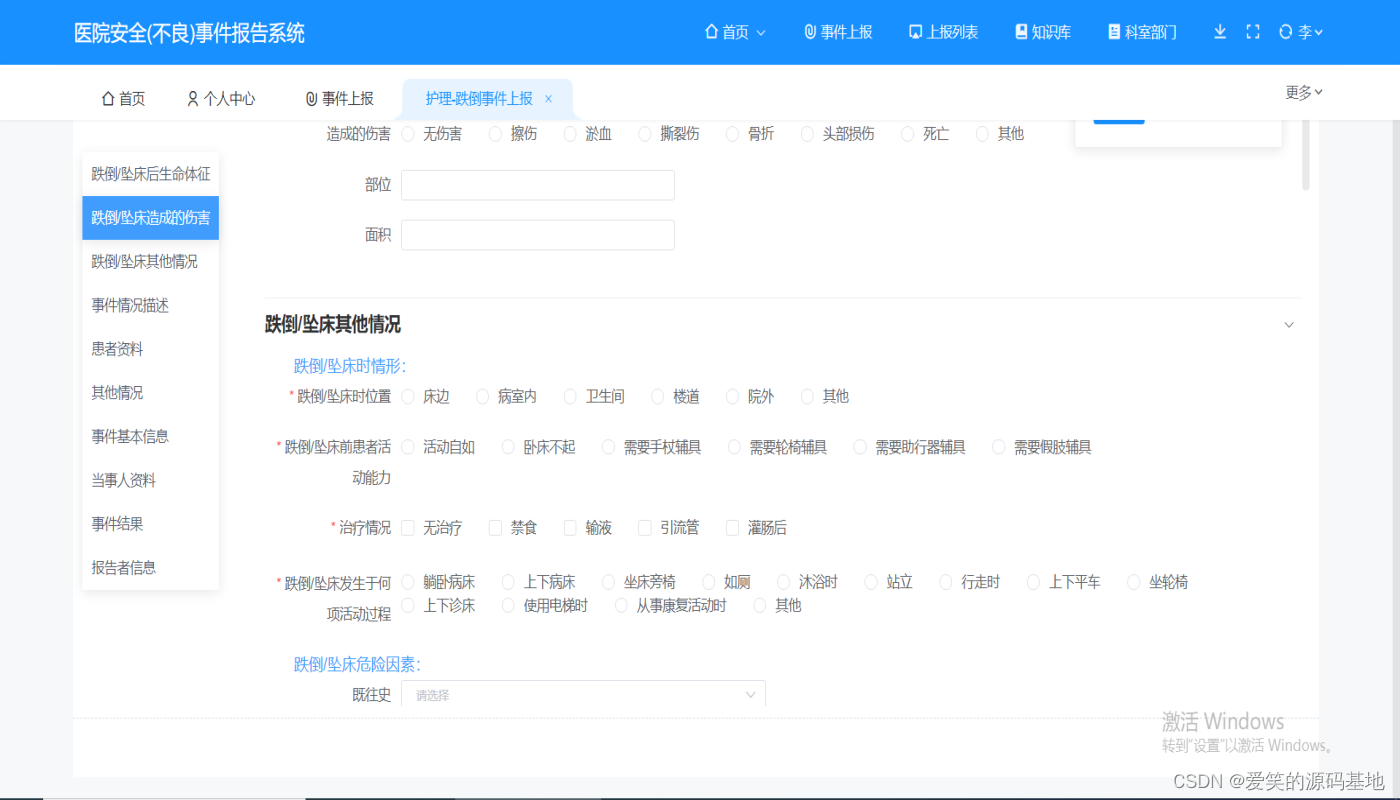Go to 上报列表 in top navigation
This screenshot has width=1400, height=800.
tap(943, 32)
